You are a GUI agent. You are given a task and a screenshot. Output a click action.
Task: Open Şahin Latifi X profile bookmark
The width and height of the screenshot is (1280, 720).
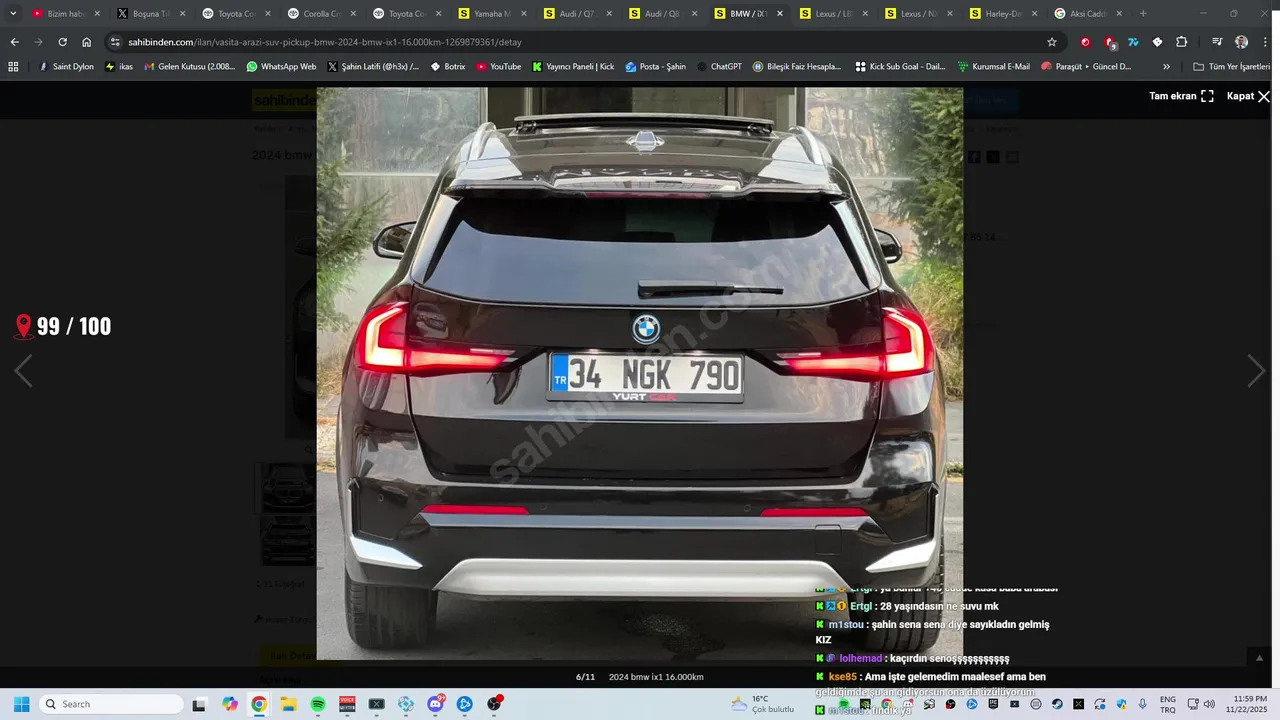pyautogui.click(x=373, y=67)
